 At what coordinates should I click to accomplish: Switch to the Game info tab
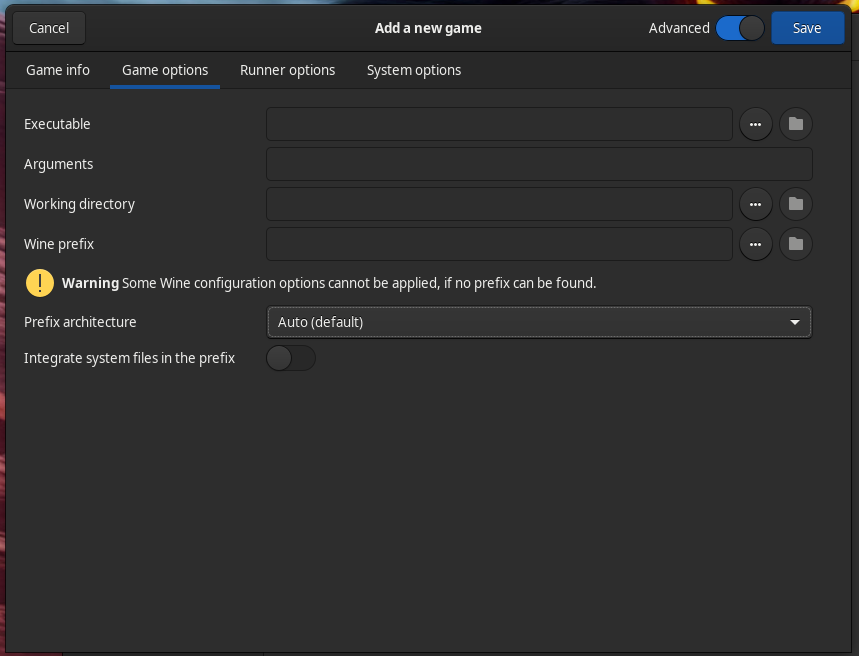[58, 70]
